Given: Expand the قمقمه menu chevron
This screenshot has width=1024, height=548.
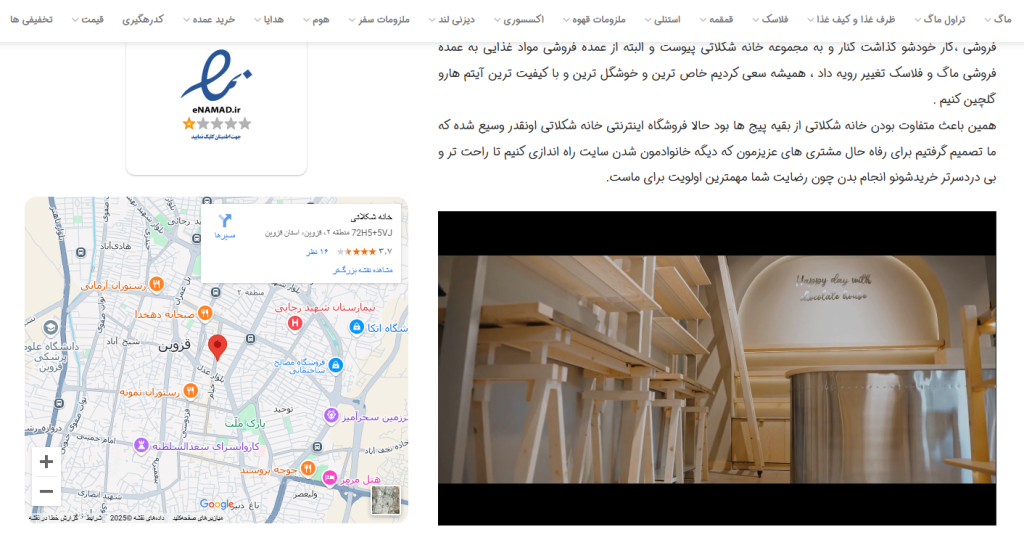Looking at the screenshot, I should (x=703, y=20).
